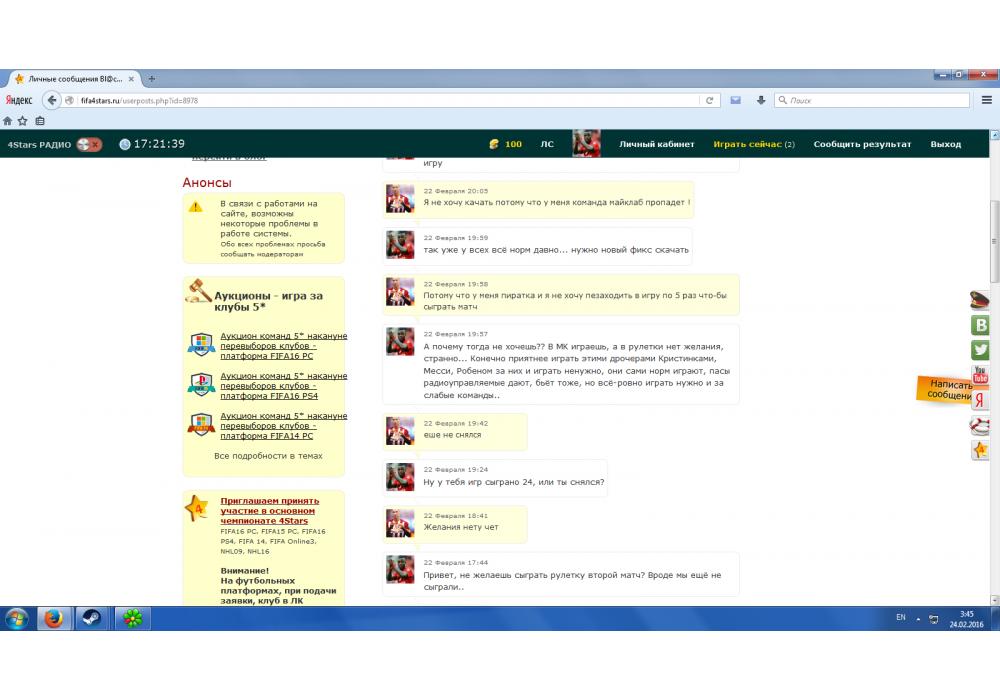Open Сообщить результат
Viewport: 1000px width, 700px height.
tap(862, 144)
